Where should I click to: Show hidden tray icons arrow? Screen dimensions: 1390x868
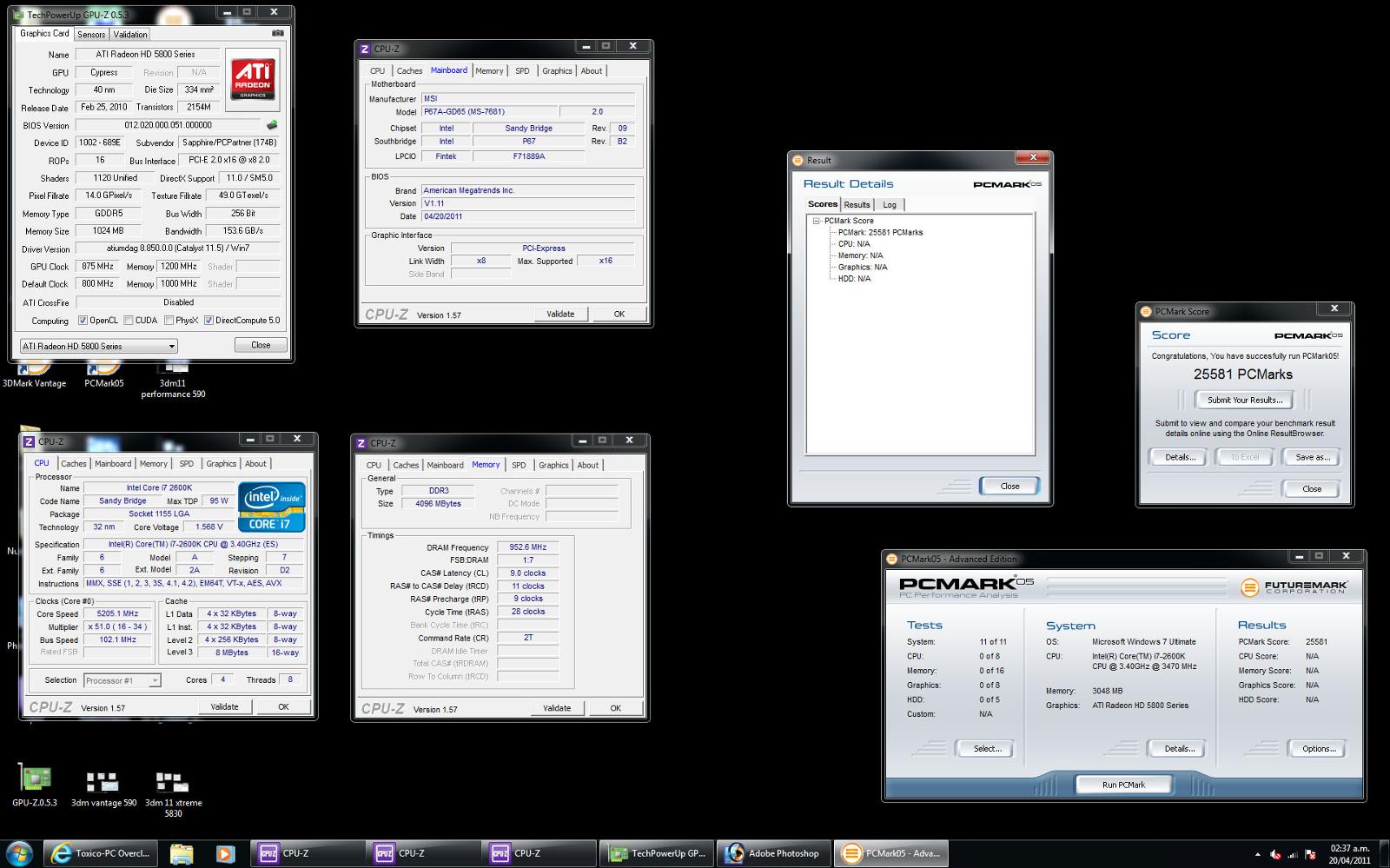point(1257,855)
